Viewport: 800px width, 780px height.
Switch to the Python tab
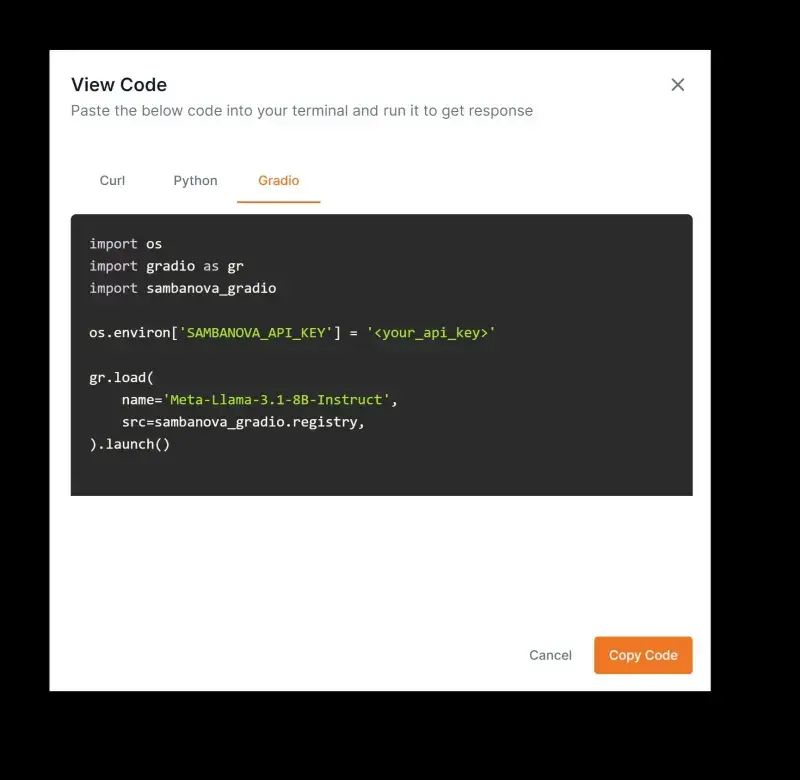click(x=195, y=181)
